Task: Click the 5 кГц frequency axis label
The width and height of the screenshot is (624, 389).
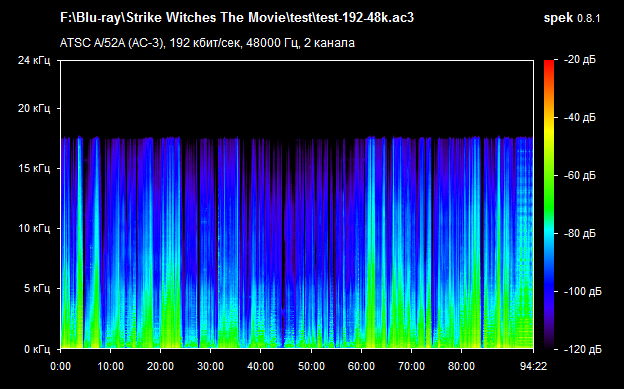Action: 37,288
